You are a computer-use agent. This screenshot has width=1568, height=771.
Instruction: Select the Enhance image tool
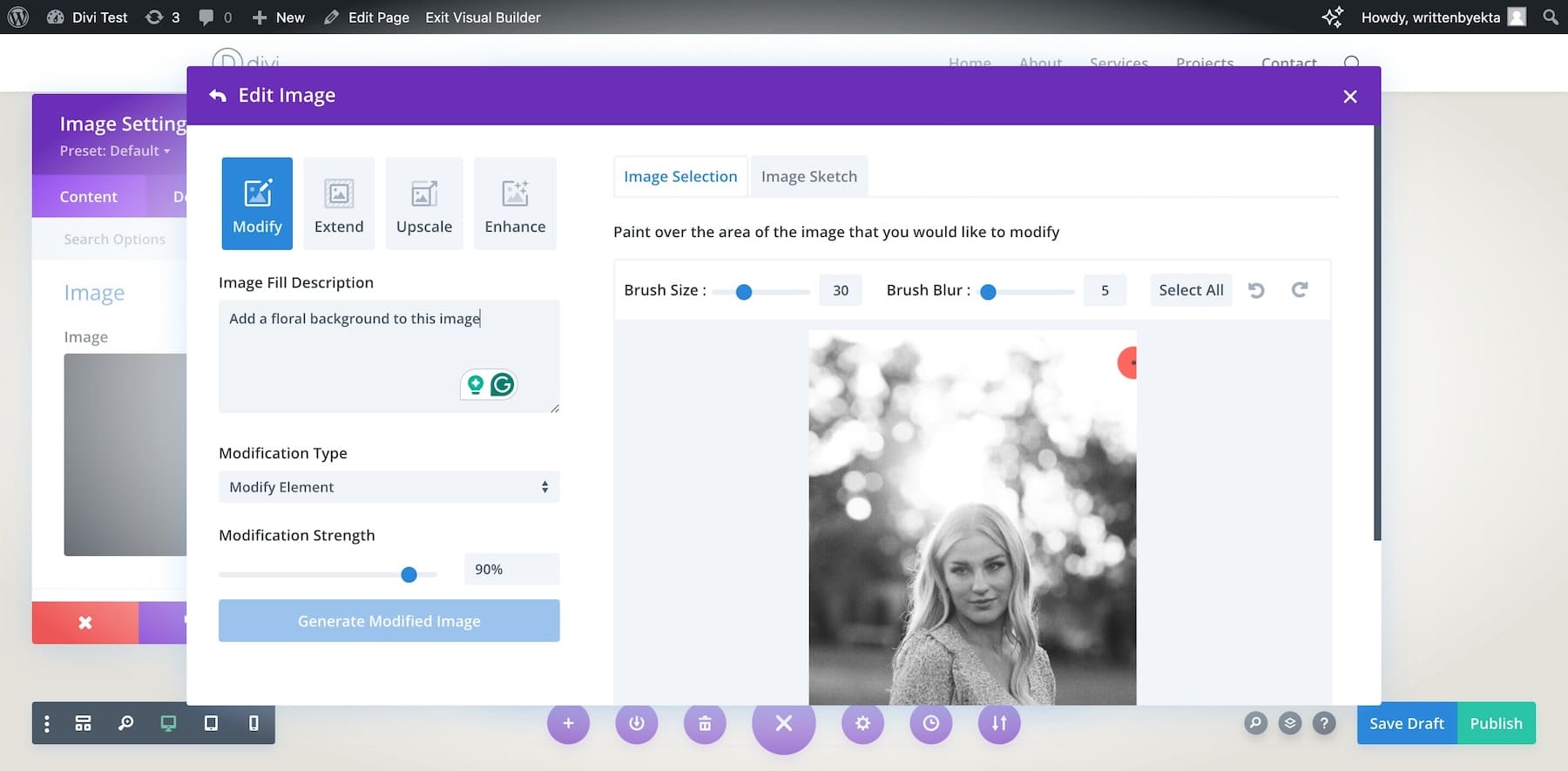pyautogui.click(x=515, y=203)
